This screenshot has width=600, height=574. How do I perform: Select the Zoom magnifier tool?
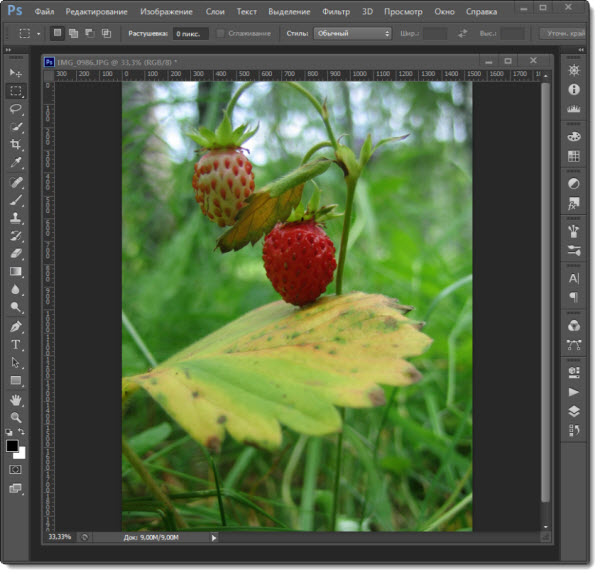tap(16, 417)
